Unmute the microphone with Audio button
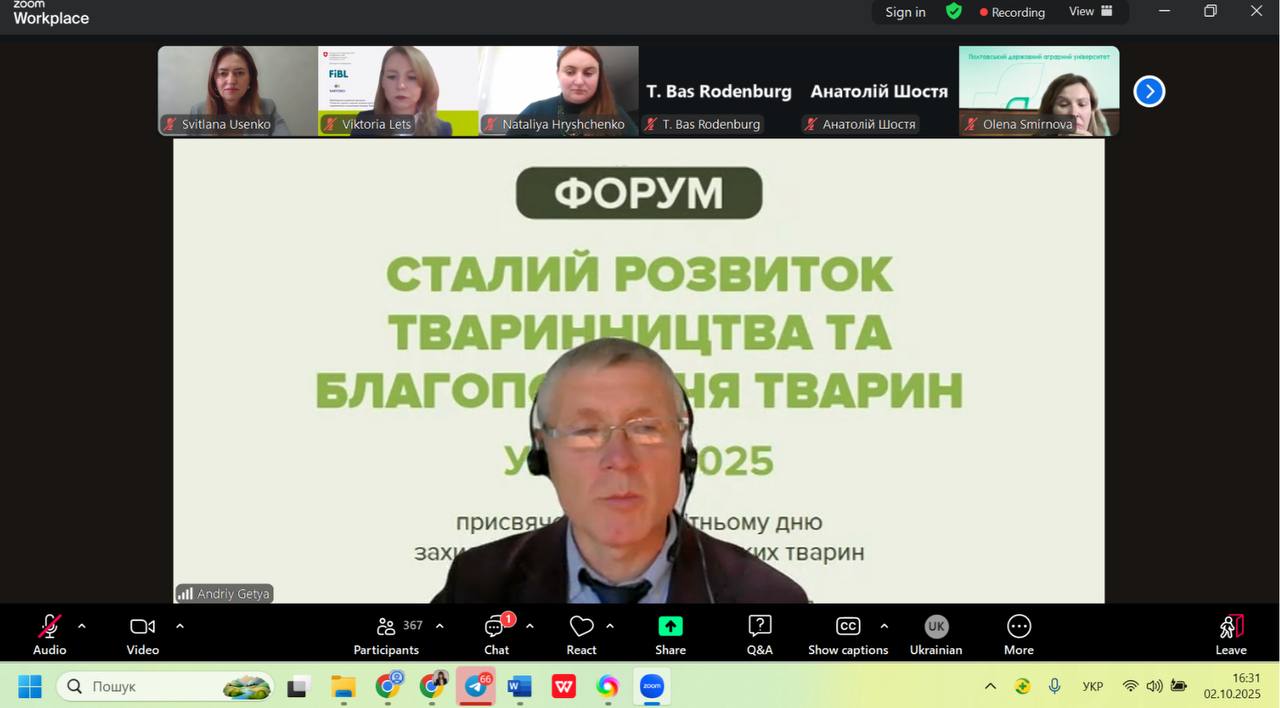 pyautogui.click(x=49, y=635)
